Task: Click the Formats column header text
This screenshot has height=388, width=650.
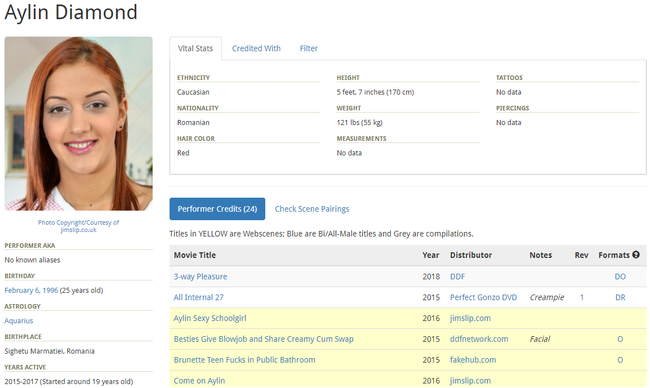Action: pyautogui.click(x=614, y=255)
